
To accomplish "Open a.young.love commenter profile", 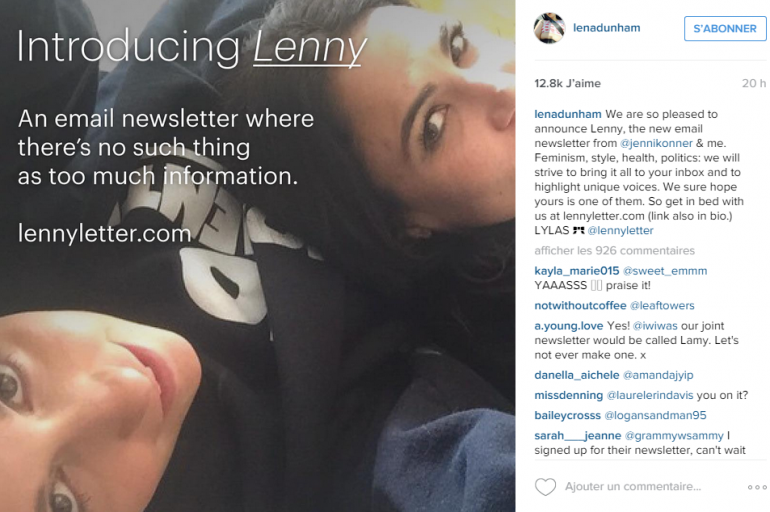I will (569, 326).
